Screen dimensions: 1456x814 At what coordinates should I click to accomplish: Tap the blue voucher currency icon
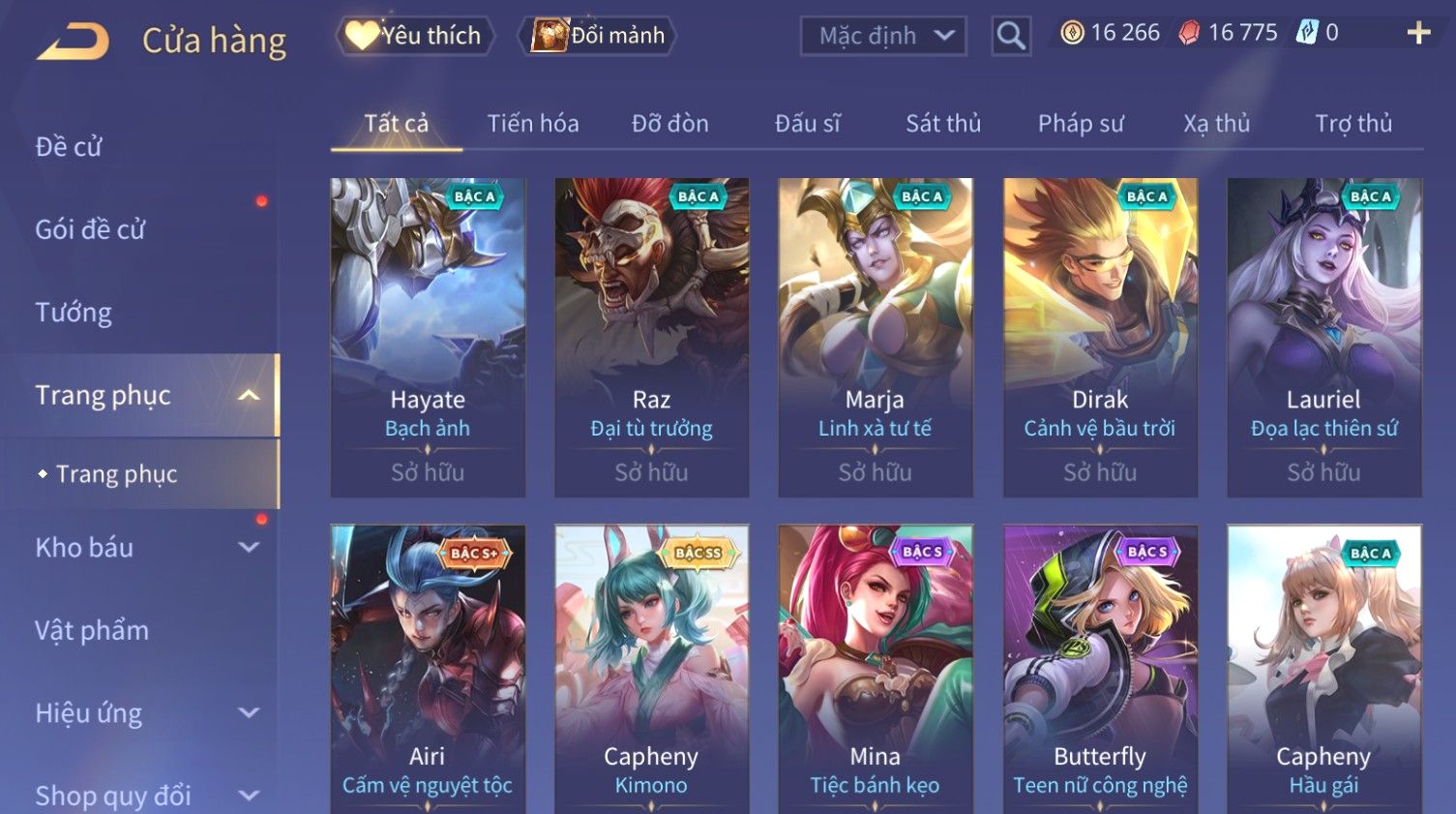pos(1307,33)
